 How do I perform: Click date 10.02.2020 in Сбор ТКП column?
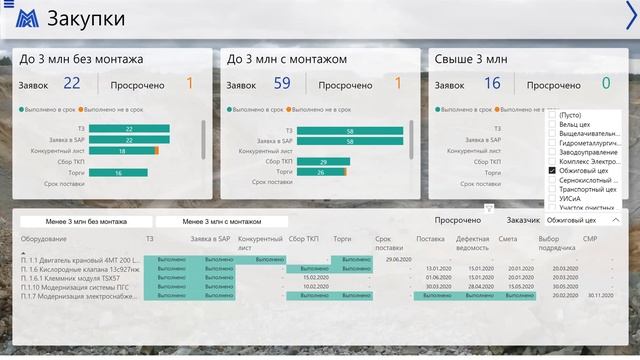click(x=316, y=287)
